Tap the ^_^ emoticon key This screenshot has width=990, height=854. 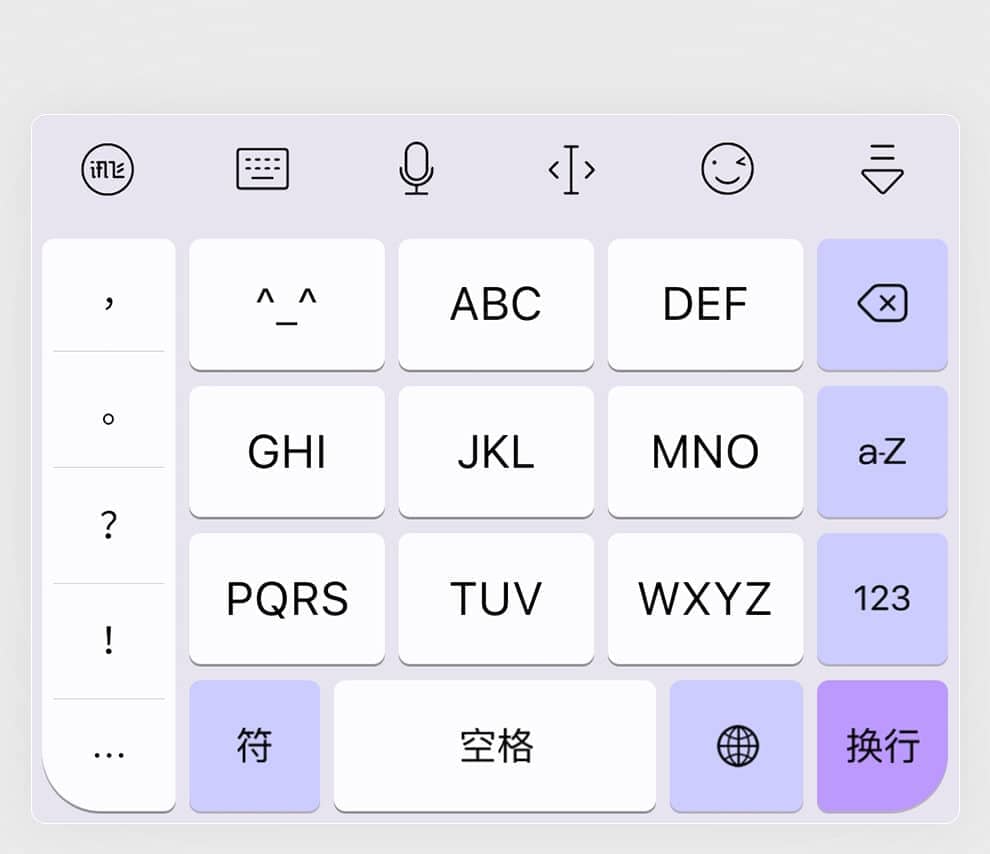(287, 304)
